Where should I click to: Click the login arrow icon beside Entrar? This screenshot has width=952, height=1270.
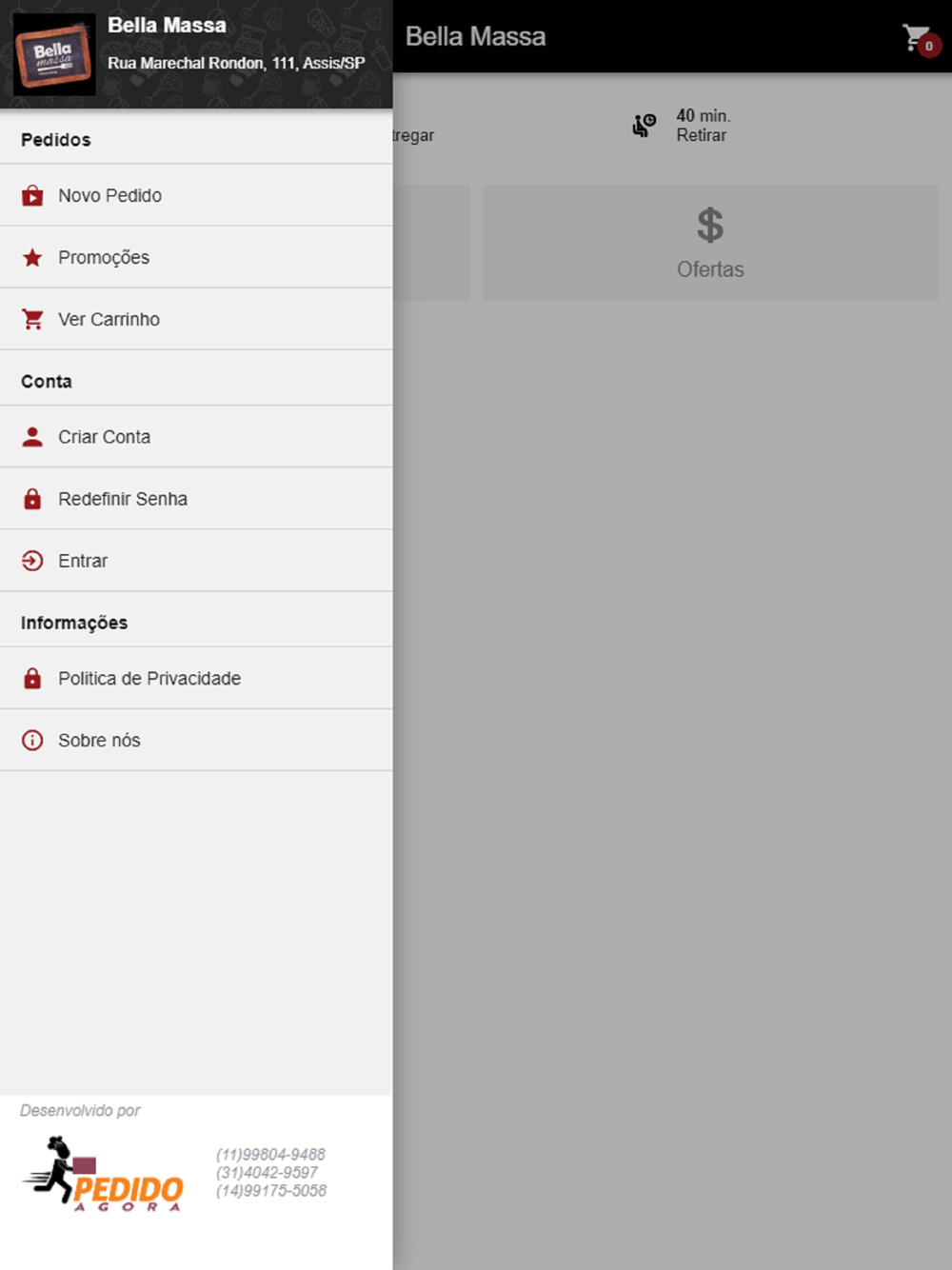pos(32,561)
